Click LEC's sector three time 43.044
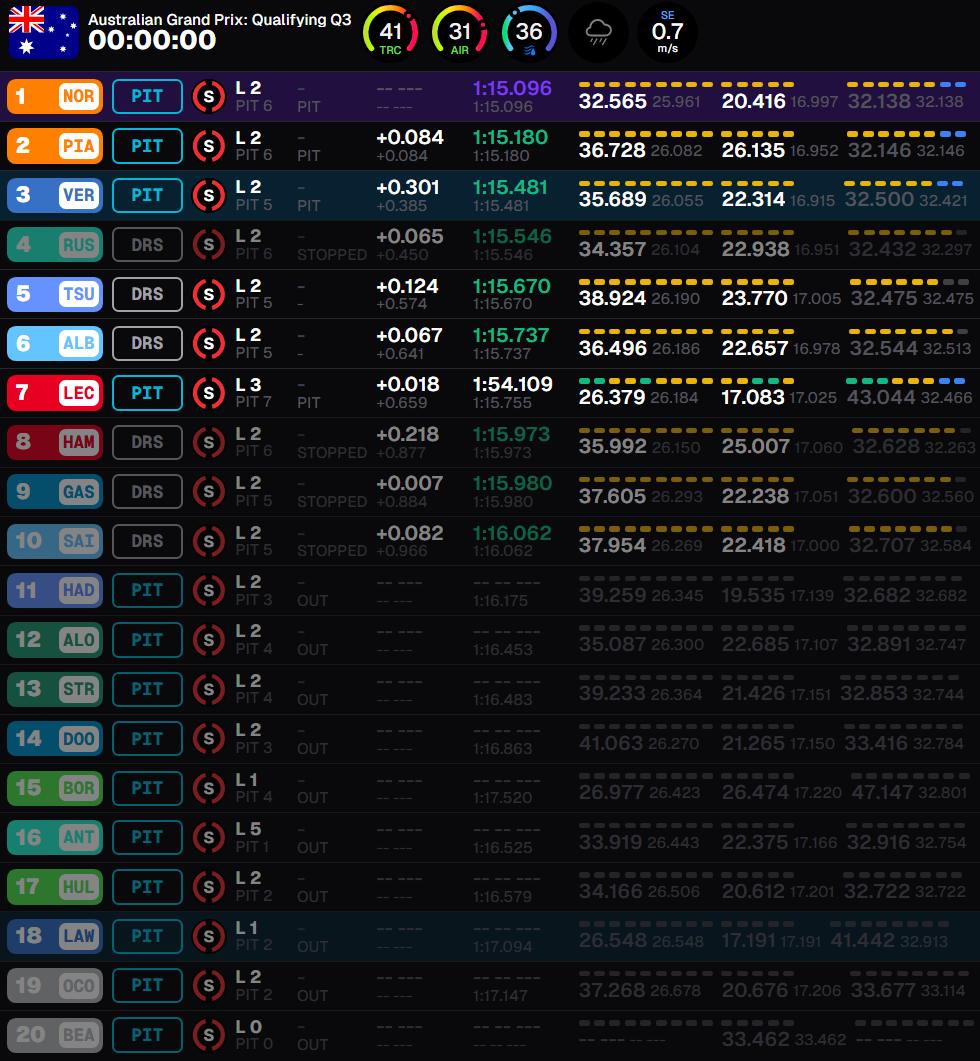The height and width of the screenshot is (1061, 980). 882,397
